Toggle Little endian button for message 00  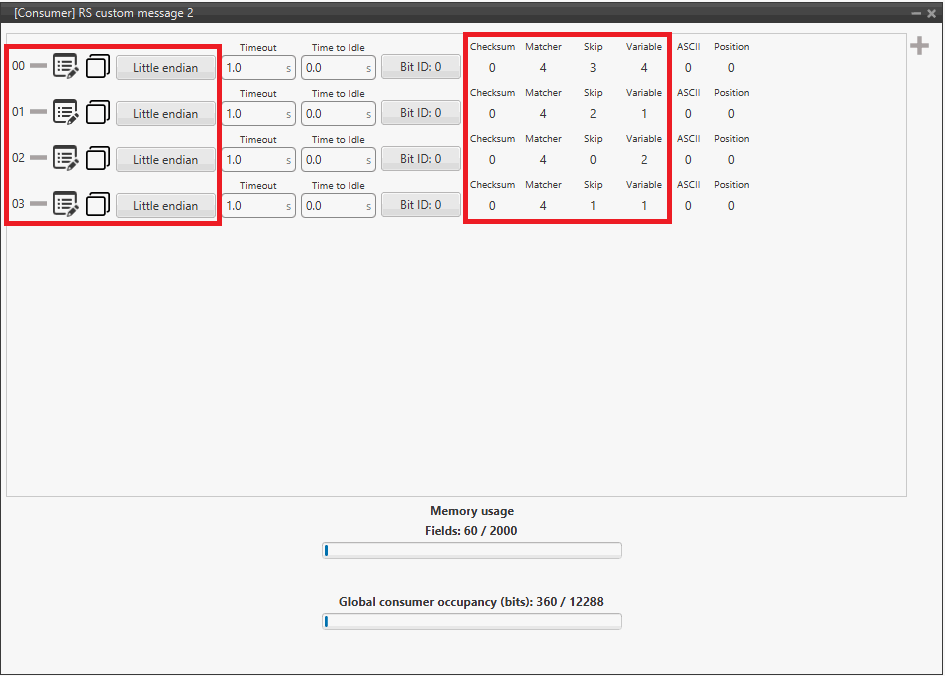tap(166, 68)
